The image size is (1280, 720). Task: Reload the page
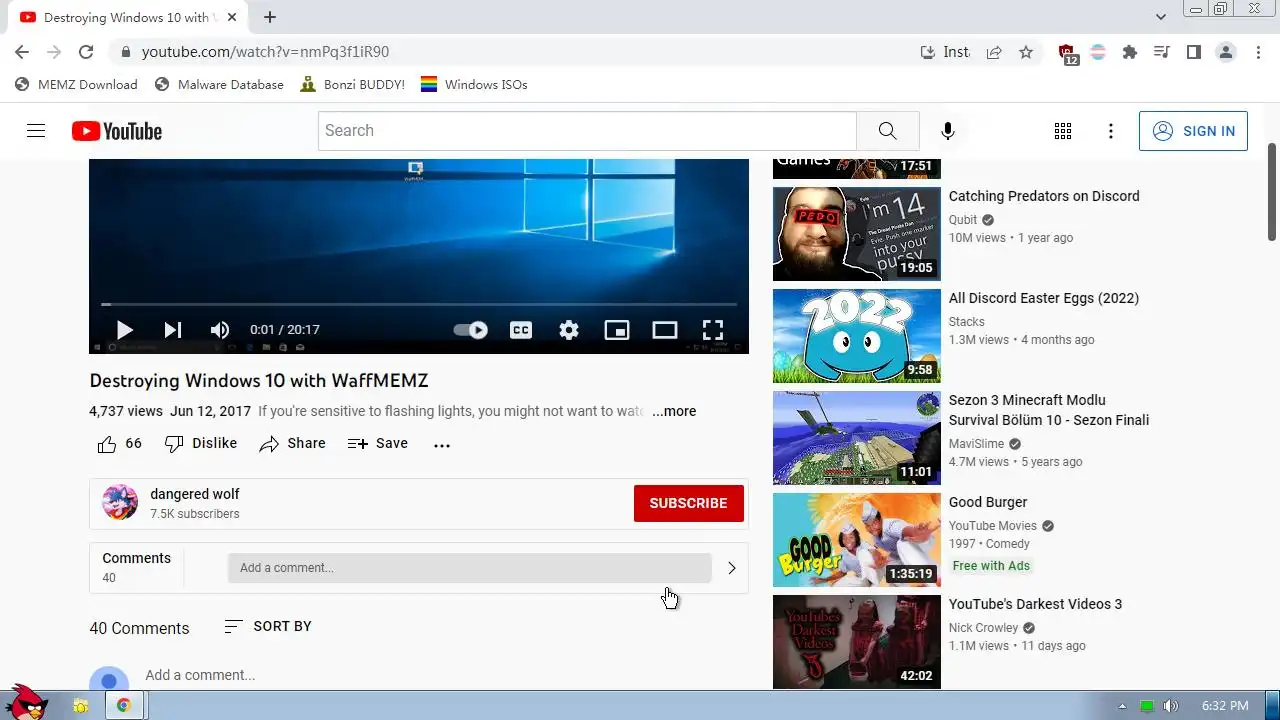coord(86,52)
